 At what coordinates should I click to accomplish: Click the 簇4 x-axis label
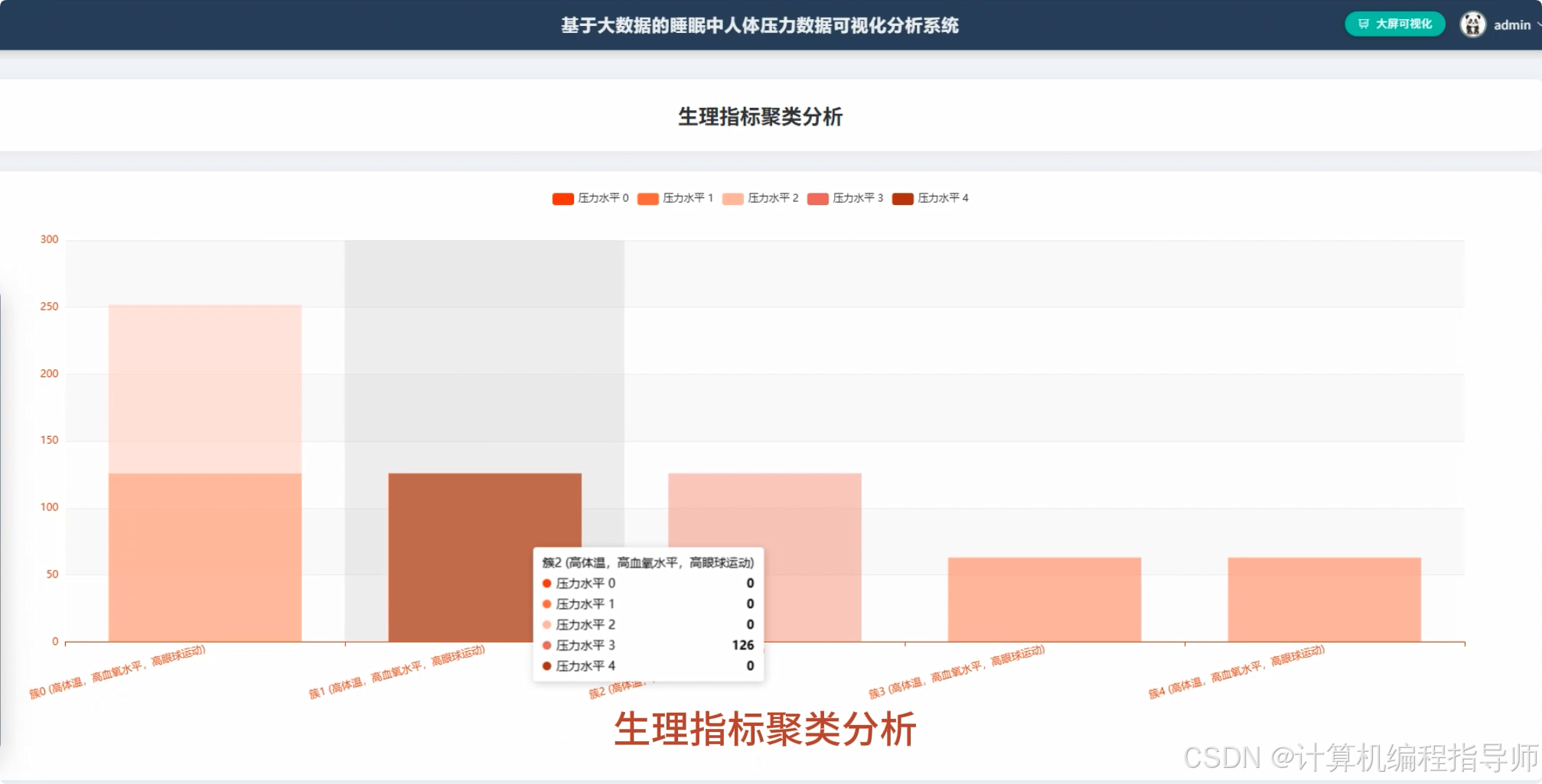tap(1237, 672)
